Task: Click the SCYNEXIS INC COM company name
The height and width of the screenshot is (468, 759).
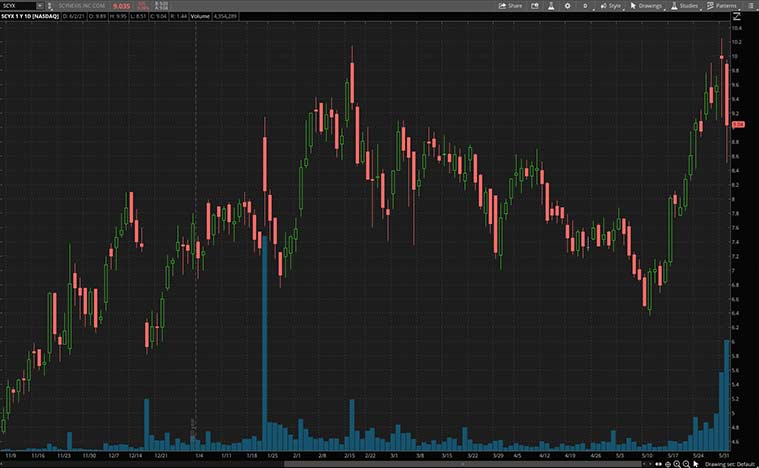Action: (x=82, y=6)
